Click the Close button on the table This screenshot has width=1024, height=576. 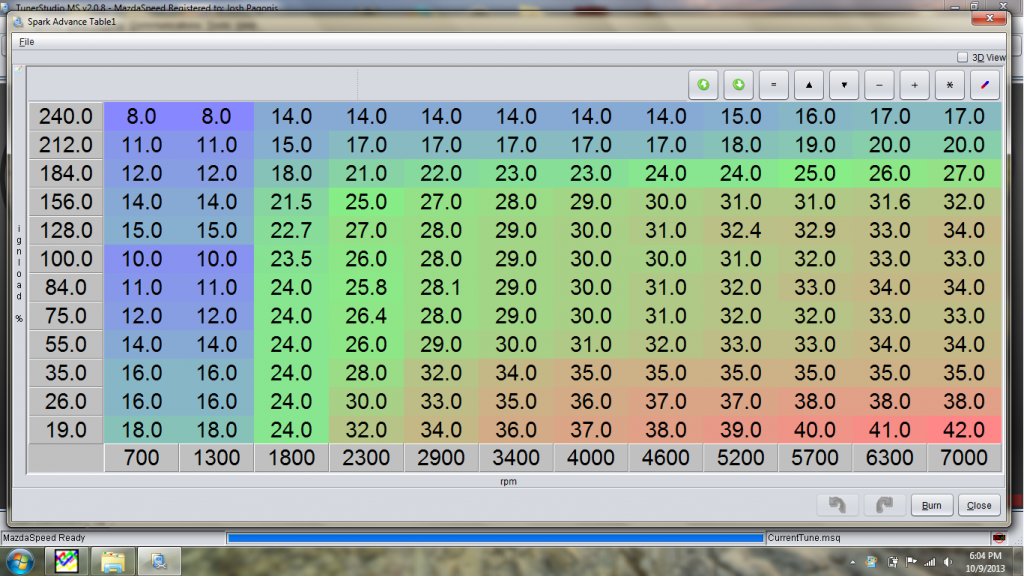(978, 505)
